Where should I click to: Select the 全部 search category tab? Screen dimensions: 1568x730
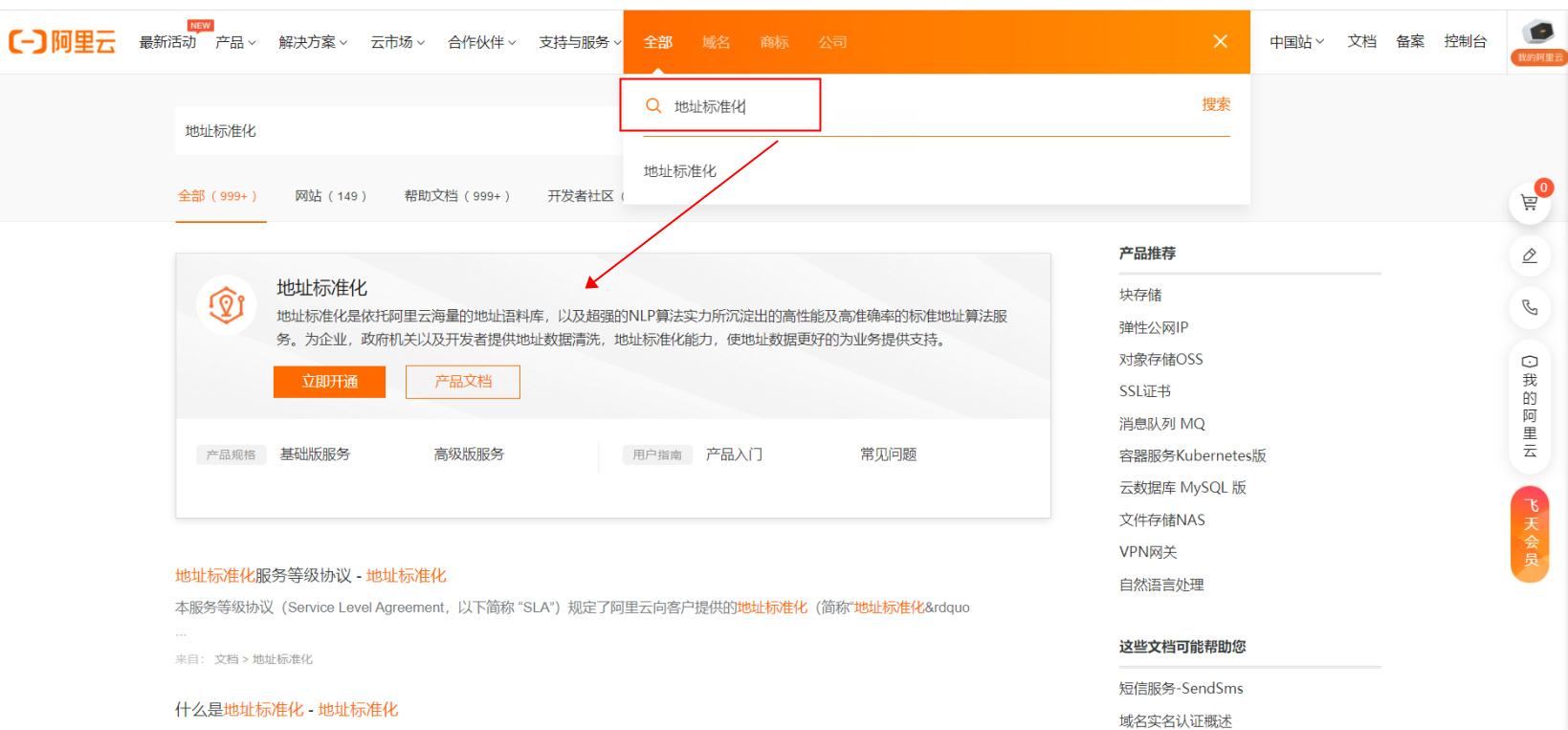[658, 42]
